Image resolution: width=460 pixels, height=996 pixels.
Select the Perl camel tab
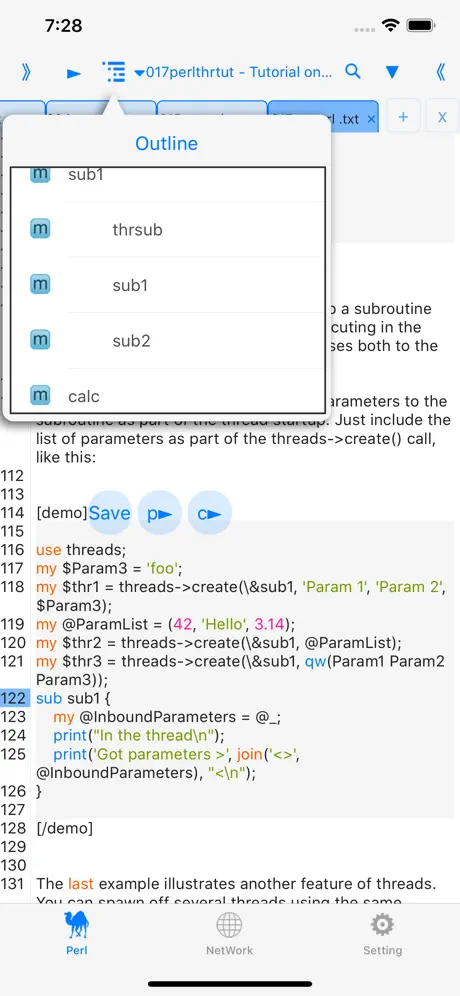tap(77, 934)
